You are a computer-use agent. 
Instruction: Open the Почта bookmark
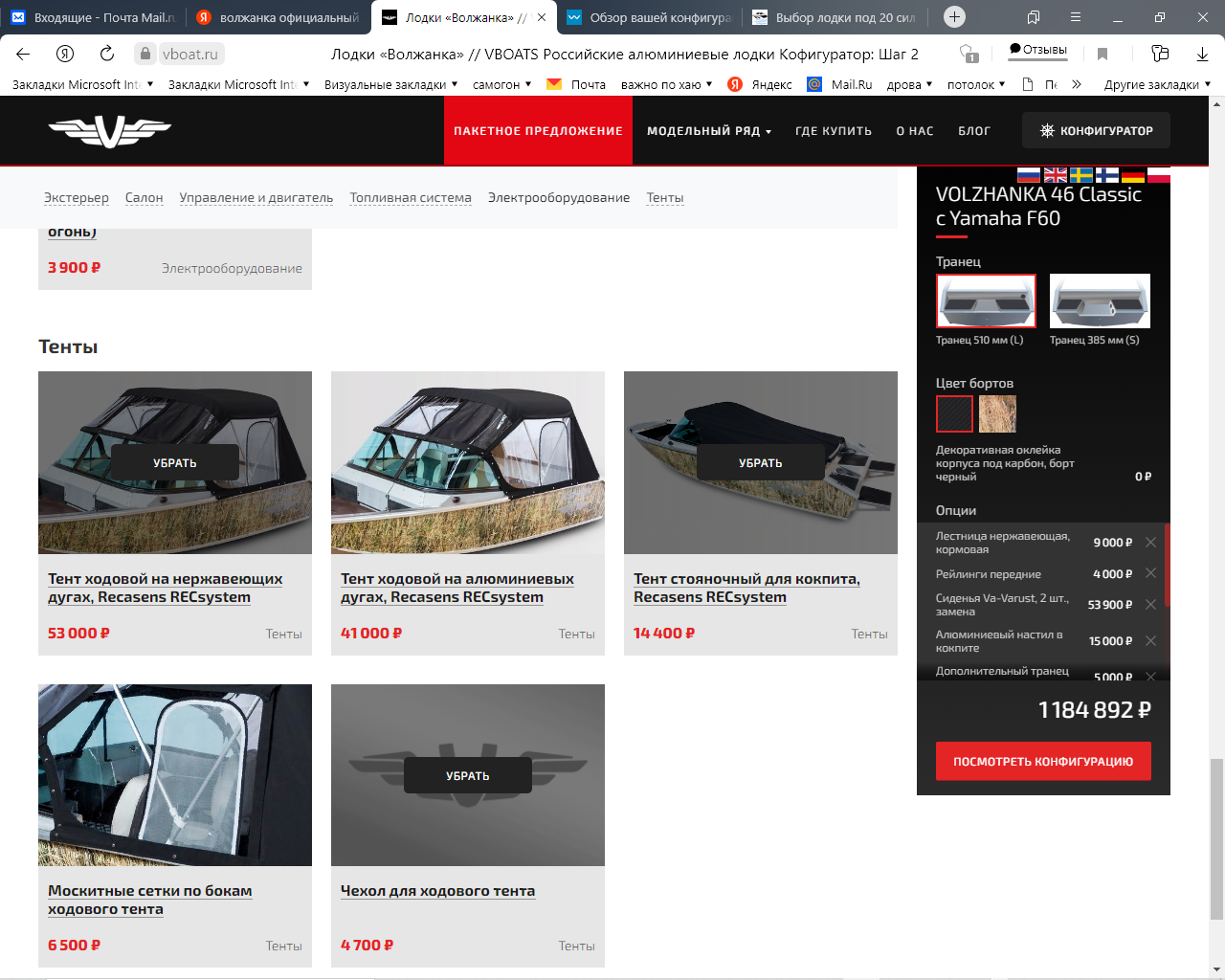point(576,84)
